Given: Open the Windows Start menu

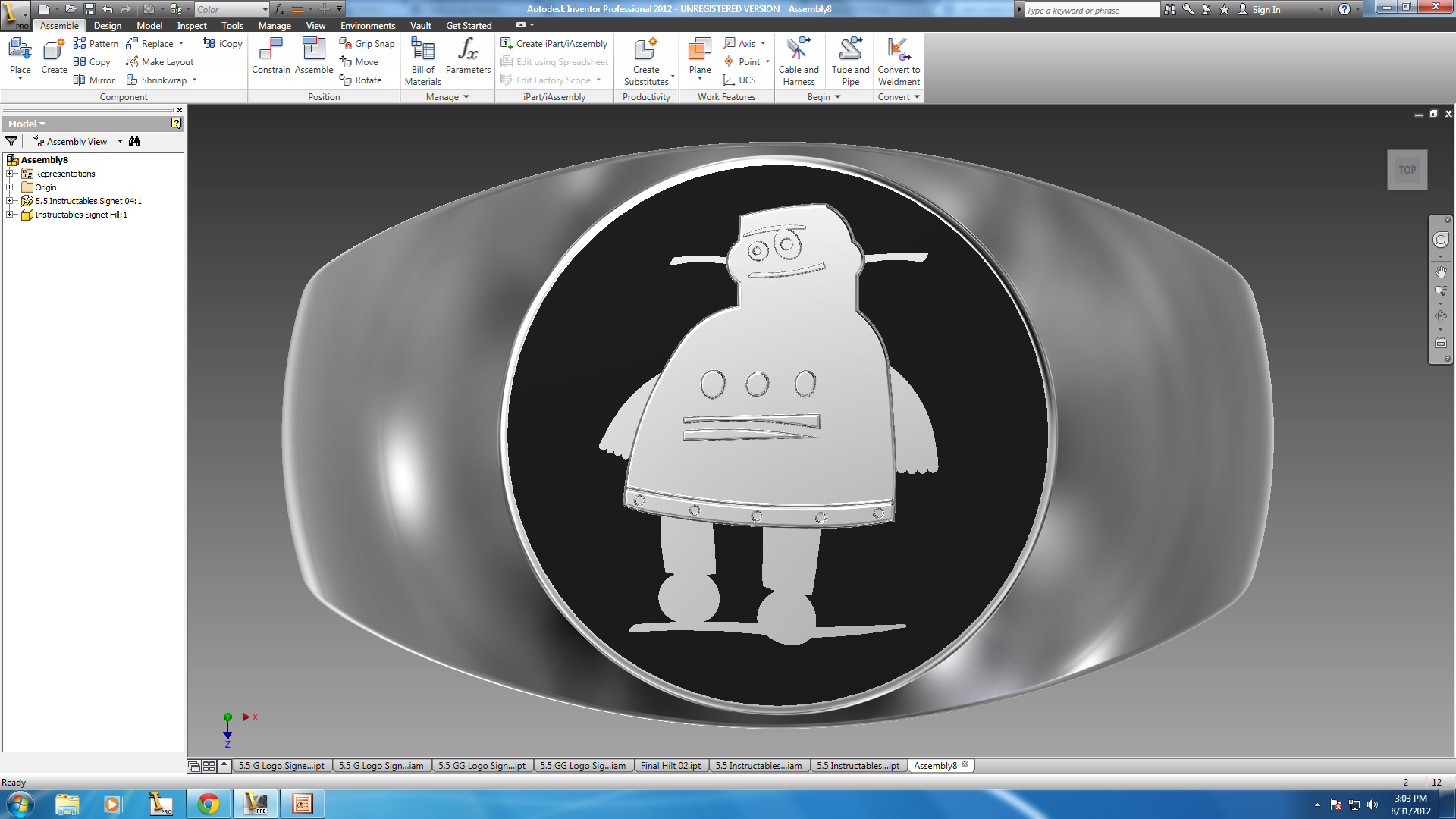Looking at the screenshot, I should [x=20, y=804].
